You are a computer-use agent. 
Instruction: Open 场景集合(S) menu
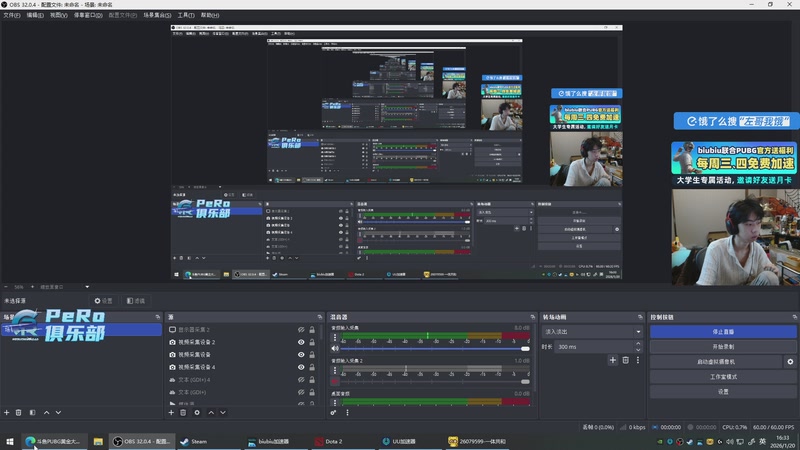point(157,15)
